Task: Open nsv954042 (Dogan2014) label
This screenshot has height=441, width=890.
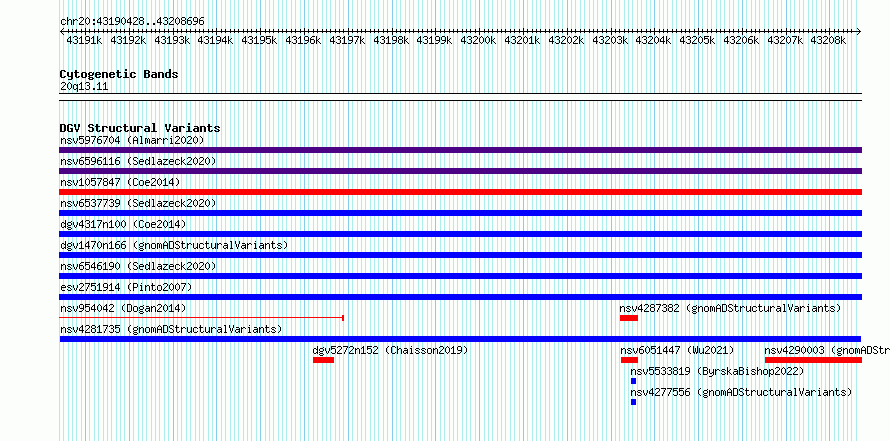Action: 123,308
